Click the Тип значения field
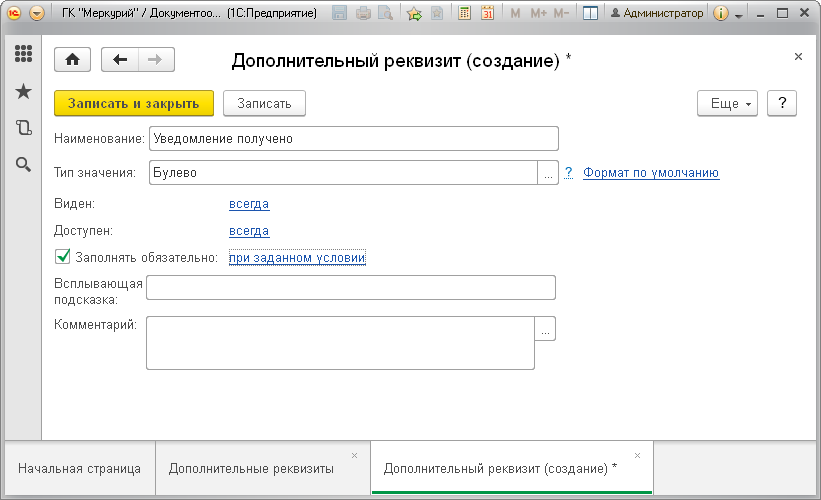This screenshot has height=500, width=821. [x=343, y=173]
